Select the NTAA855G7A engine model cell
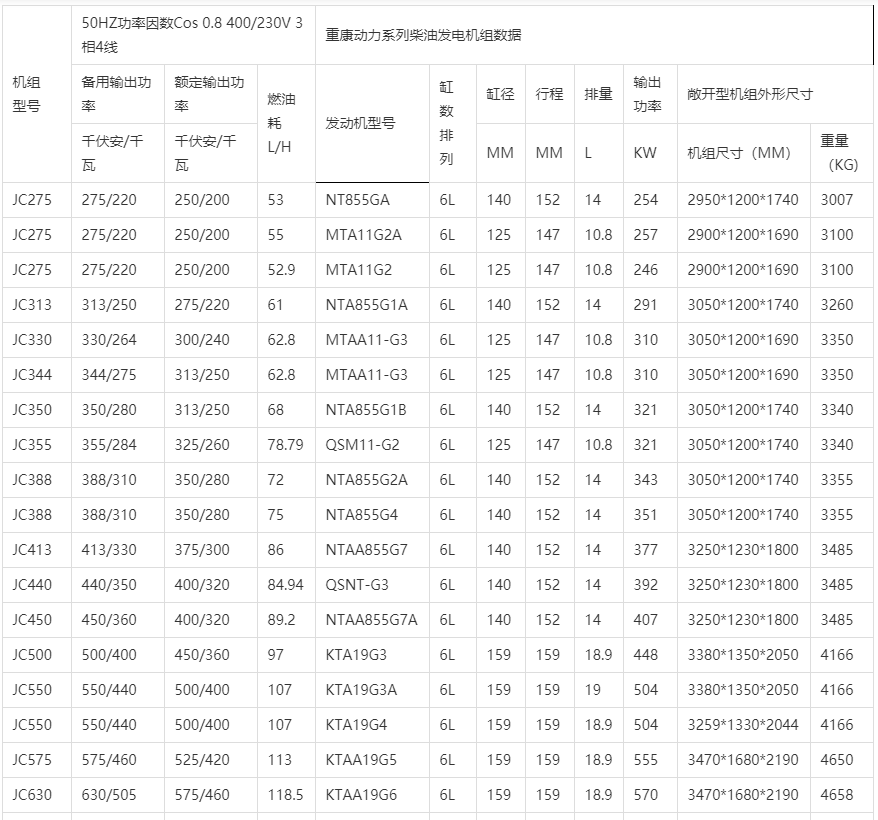This screenshot has height=820, width=878. click(372, 620)
